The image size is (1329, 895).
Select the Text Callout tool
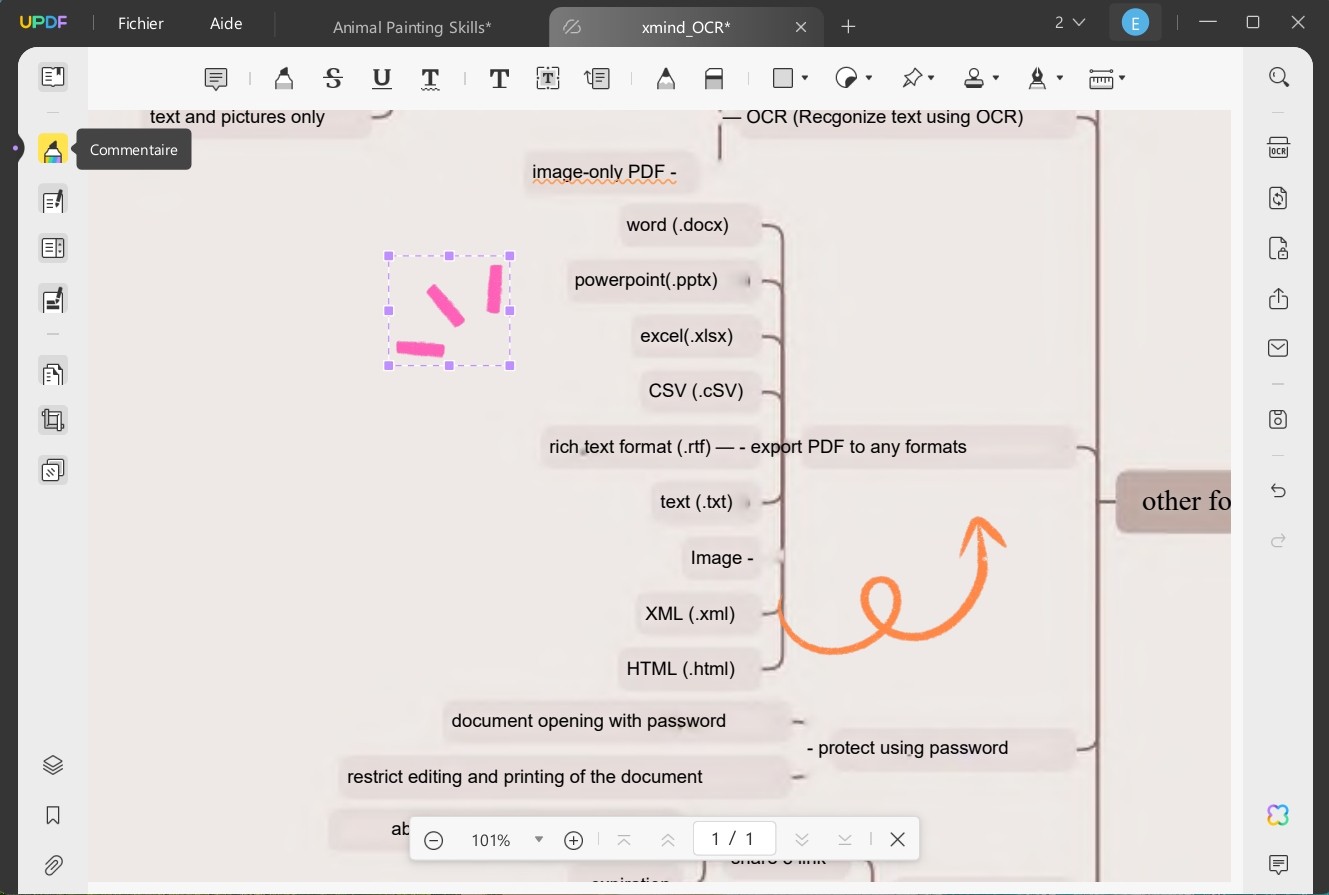597,78
